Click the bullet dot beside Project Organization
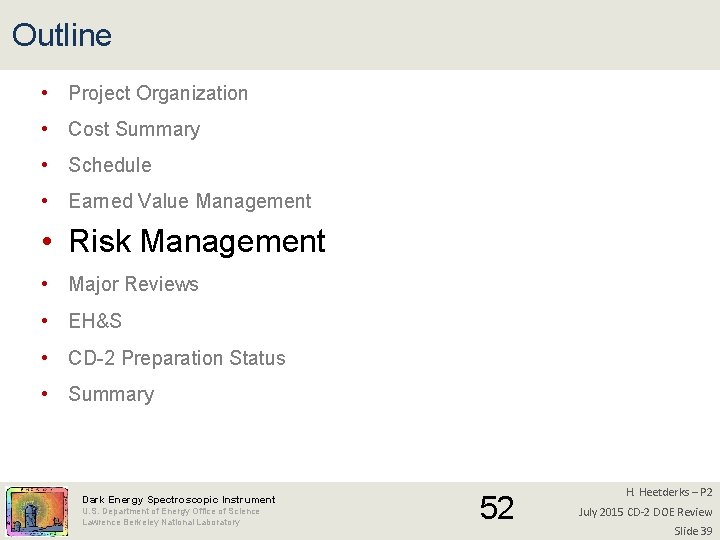The width and height of the screenshot is (720, 540). tap(46, 93)
